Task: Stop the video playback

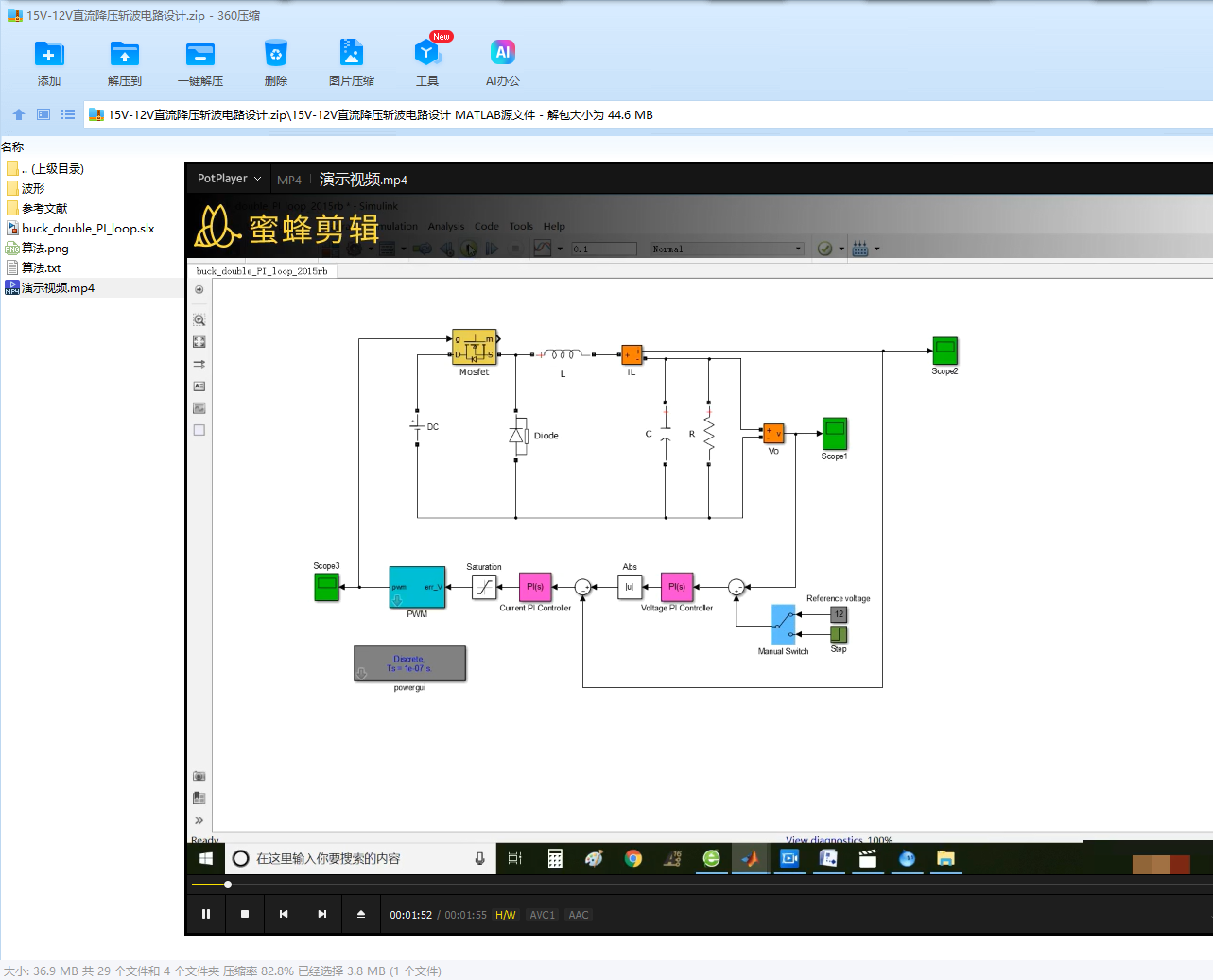Action: tap(245, 914)
